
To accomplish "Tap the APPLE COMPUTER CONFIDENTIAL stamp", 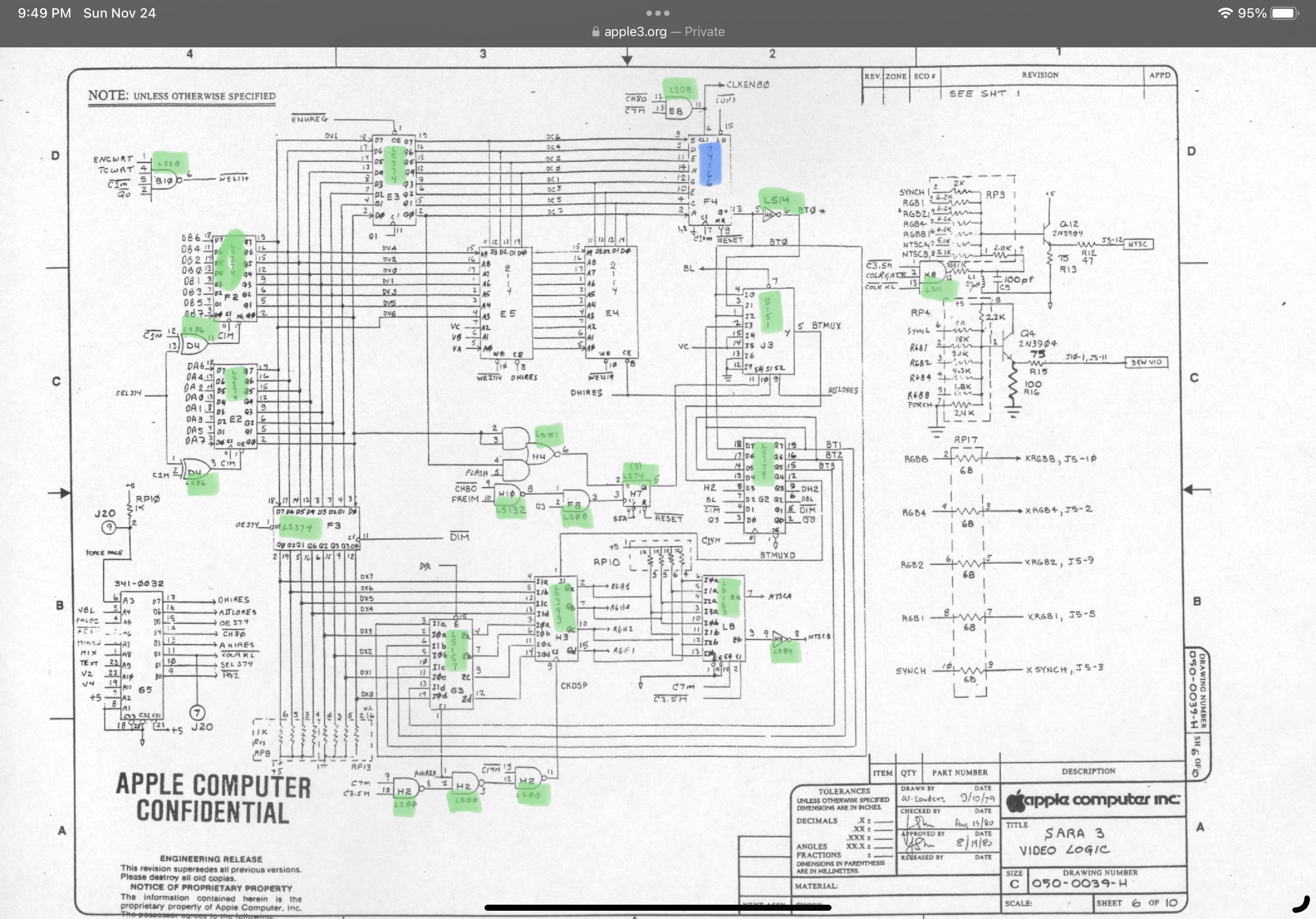I will [213, 799].
